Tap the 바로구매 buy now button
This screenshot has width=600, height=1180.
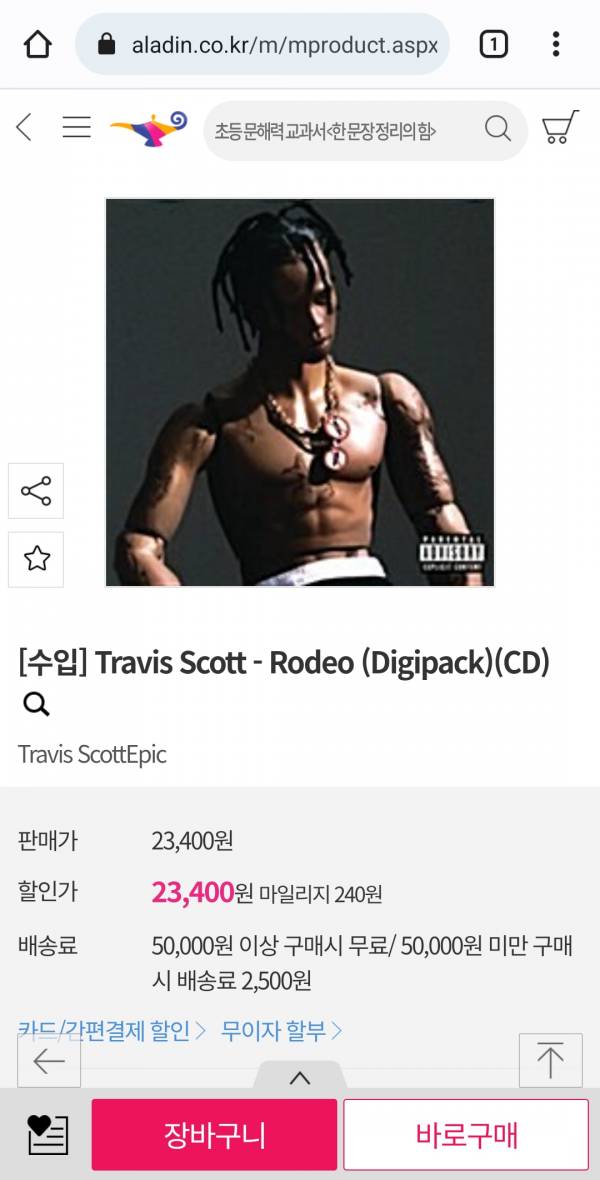tap(466, 1135)
